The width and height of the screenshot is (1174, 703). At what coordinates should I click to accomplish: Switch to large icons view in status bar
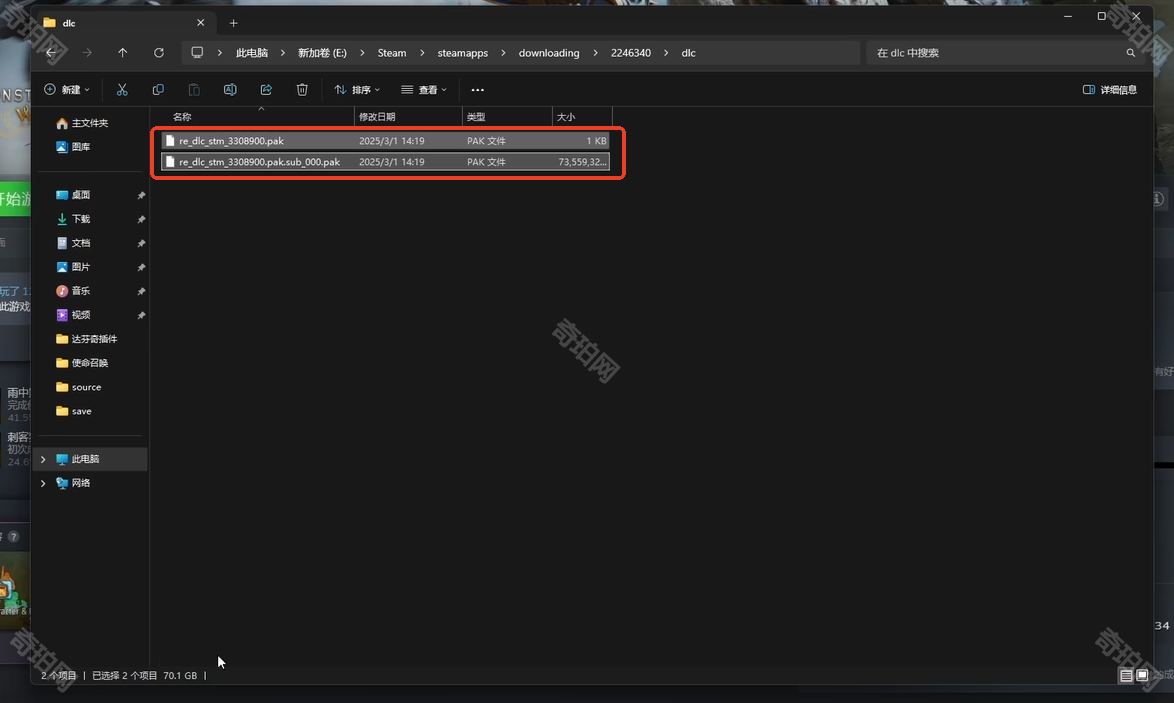[1142, 676]
